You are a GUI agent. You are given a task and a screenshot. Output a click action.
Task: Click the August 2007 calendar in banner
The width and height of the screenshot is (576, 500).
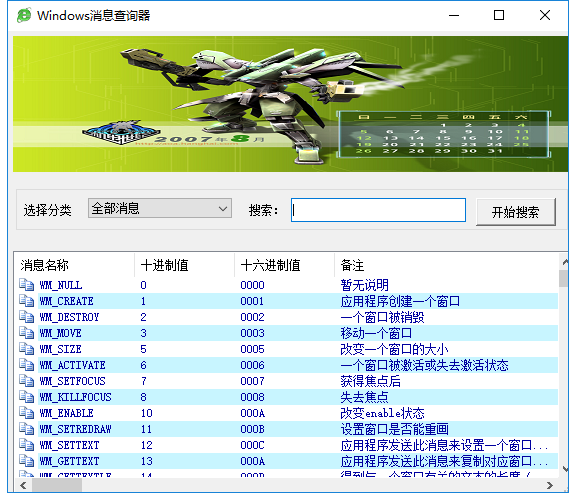tap(444, 134)
